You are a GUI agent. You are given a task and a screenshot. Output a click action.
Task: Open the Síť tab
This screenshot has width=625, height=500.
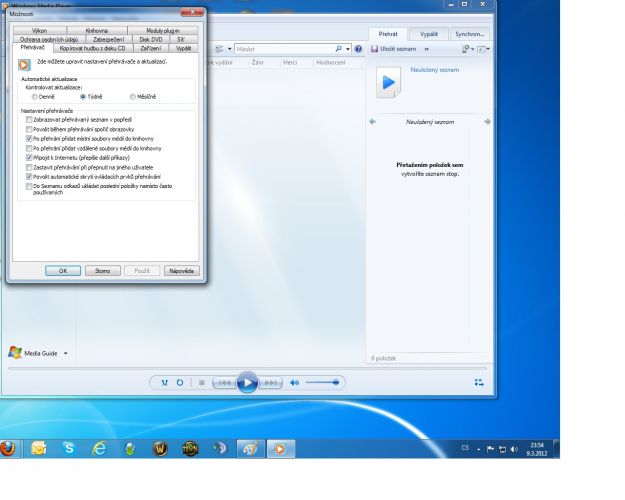(x=181, y=39)
